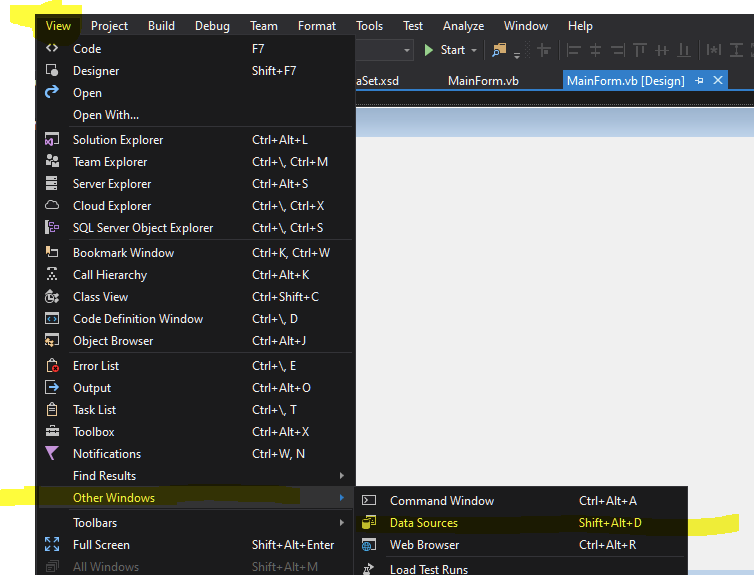
Task: Click the Full Screen icon
Action: point(52,544)
